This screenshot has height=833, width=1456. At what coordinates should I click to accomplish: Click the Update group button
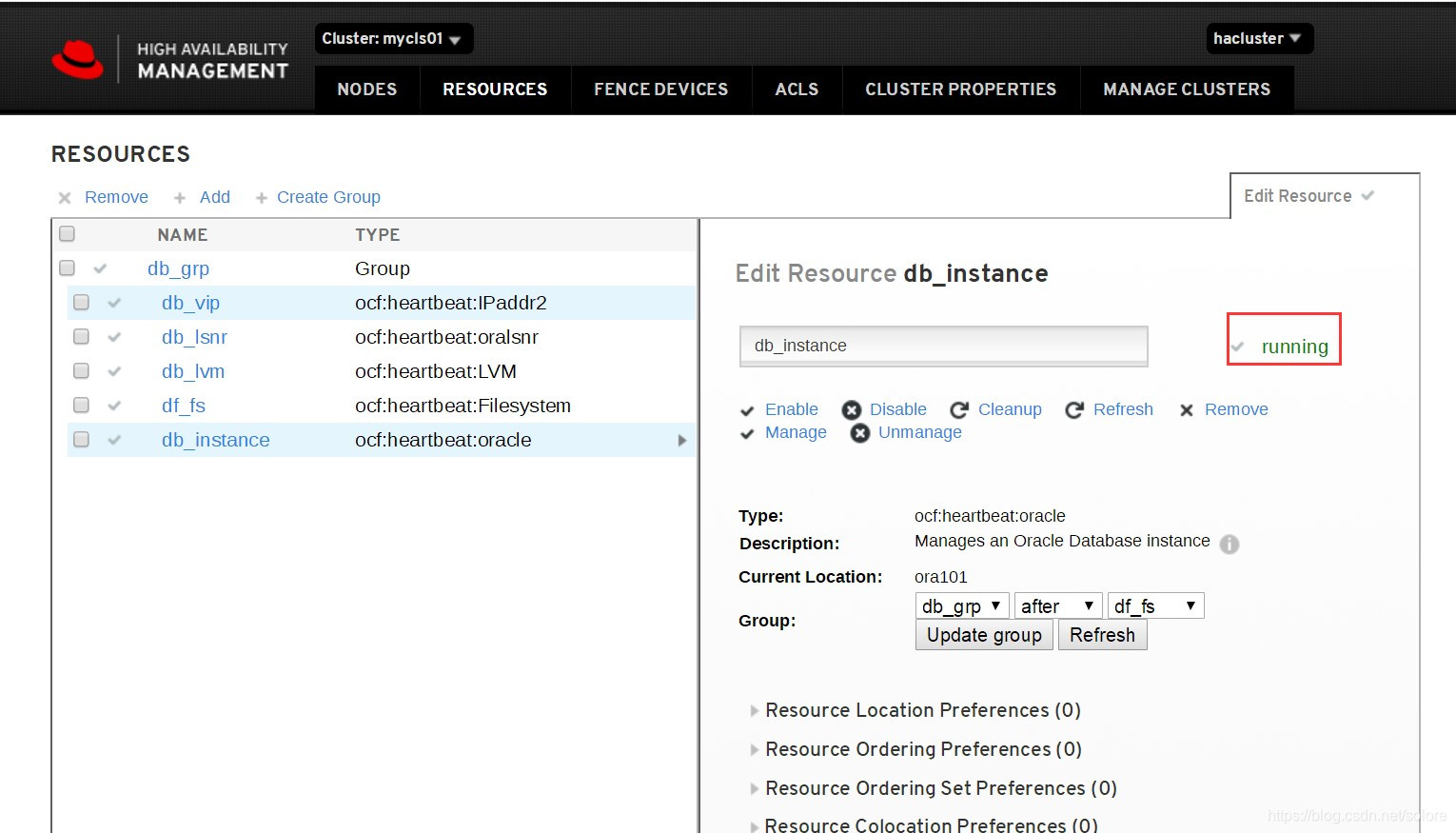[984, 635]
